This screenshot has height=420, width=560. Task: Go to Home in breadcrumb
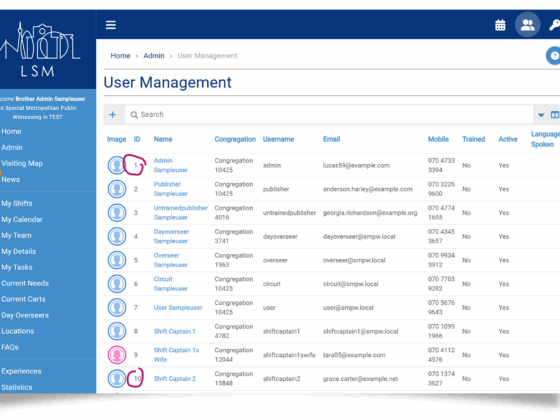[x=120, y=56]
